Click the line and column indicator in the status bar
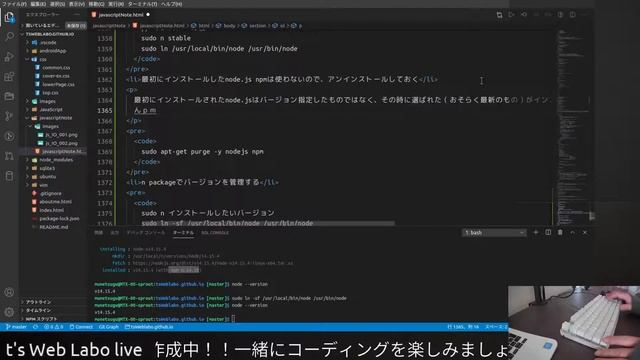 (x=464, y=327)
